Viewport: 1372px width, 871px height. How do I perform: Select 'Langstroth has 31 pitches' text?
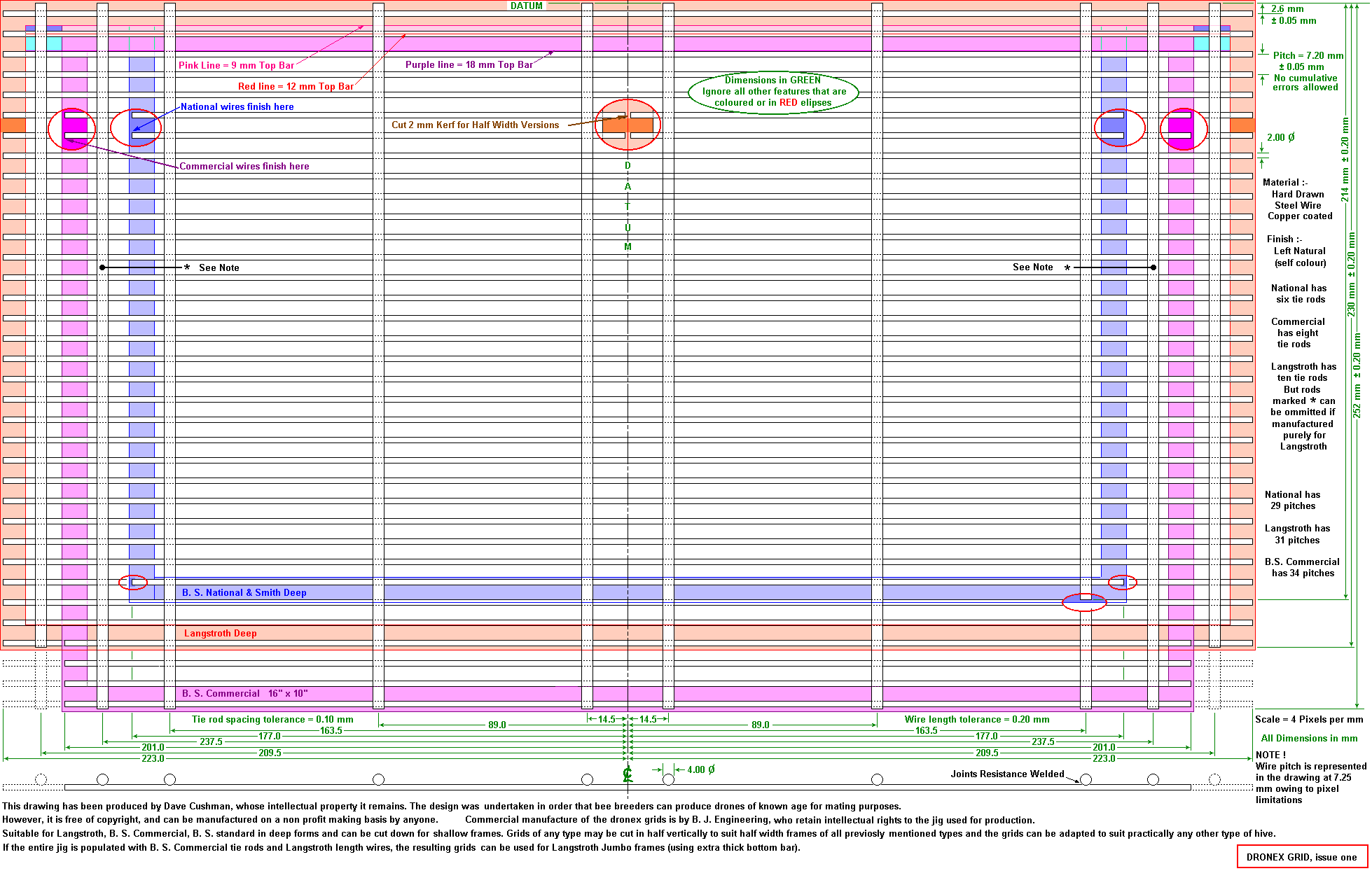point(1297,534)
